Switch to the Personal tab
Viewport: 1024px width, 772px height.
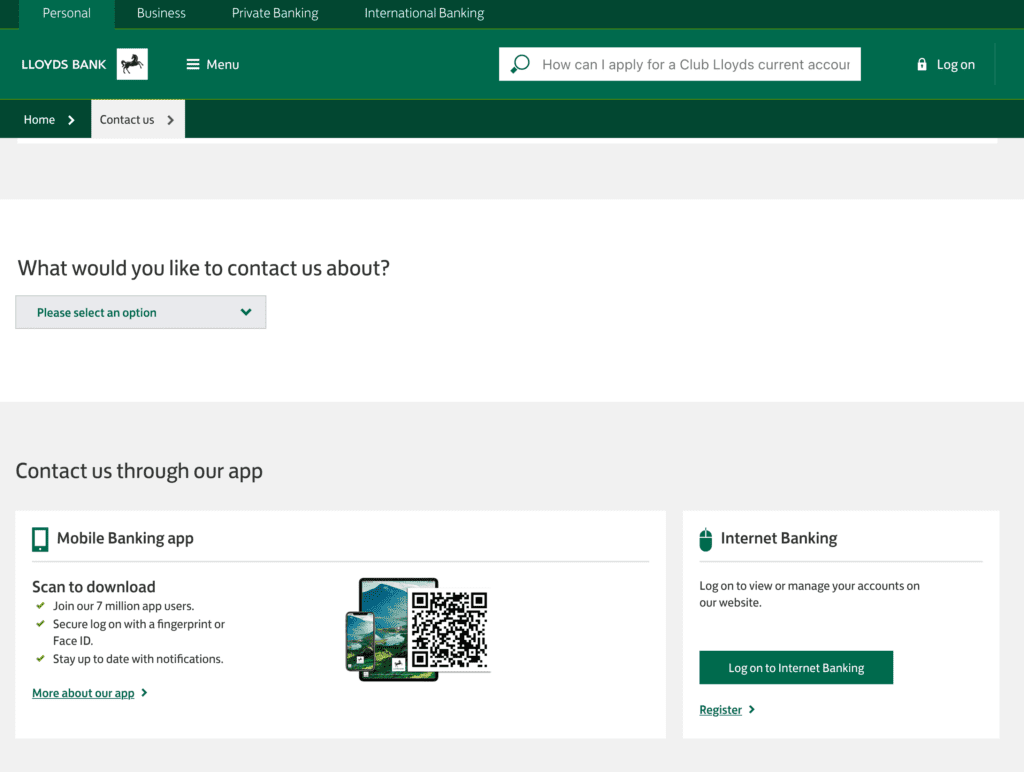click(x=67, y=13)
